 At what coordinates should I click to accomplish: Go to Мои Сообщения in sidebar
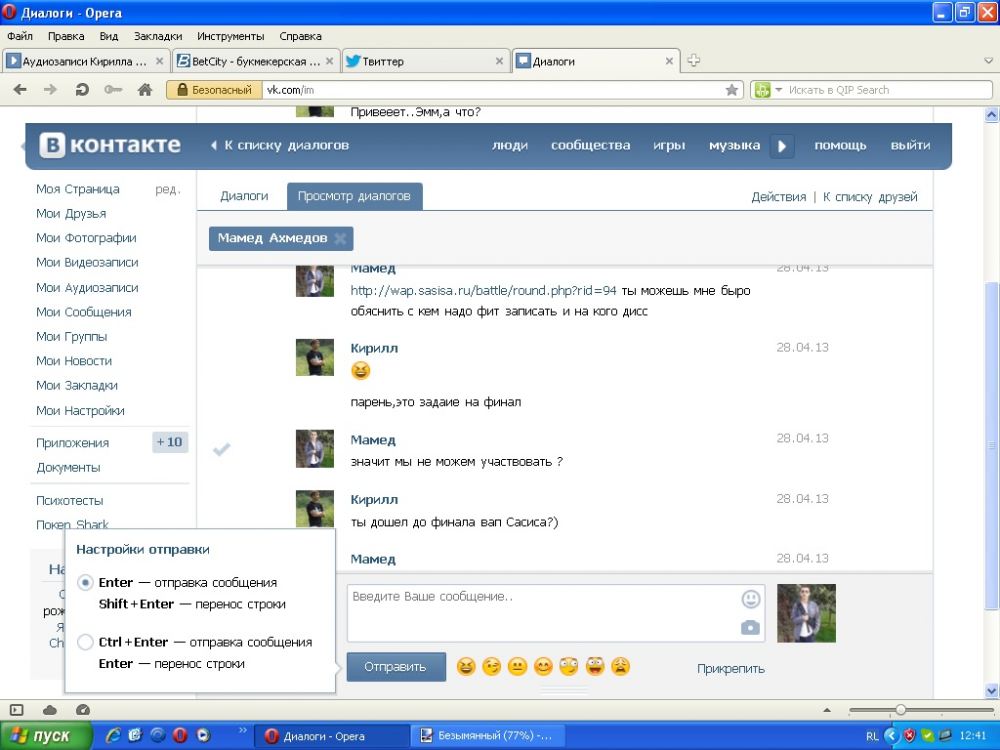[84, 312]
